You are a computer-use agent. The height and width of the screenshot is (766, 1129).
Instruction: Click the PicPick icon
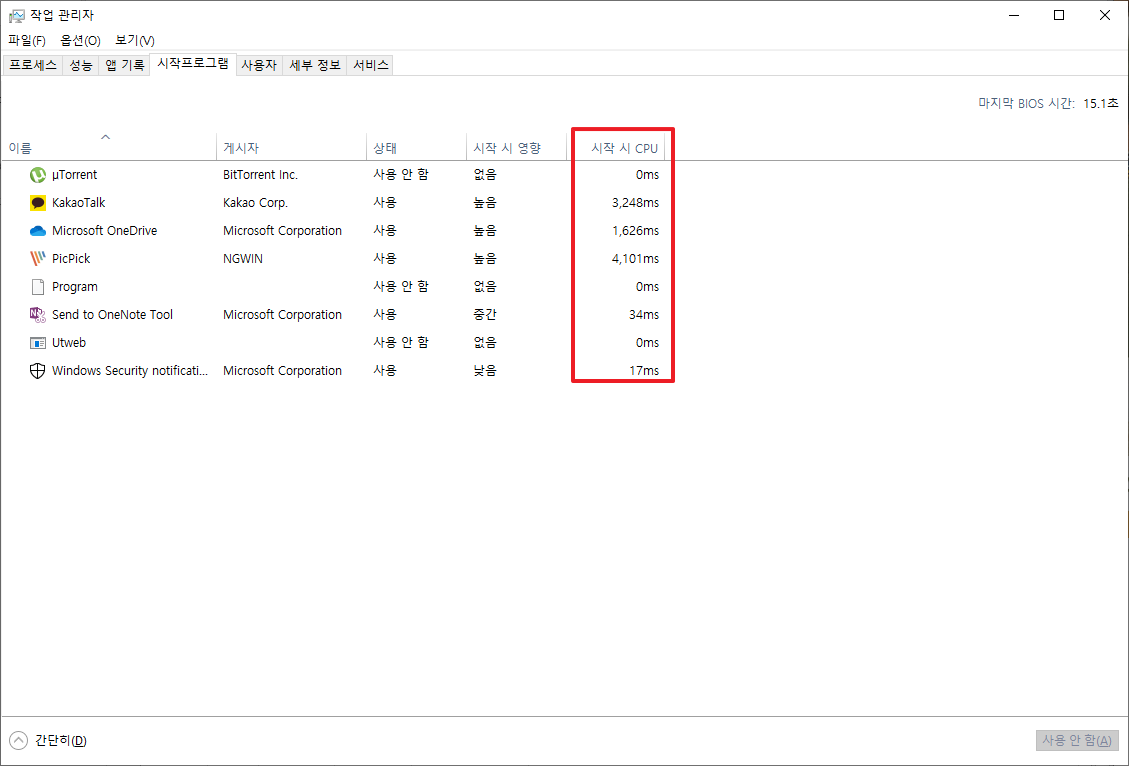[x=37, y=258]
